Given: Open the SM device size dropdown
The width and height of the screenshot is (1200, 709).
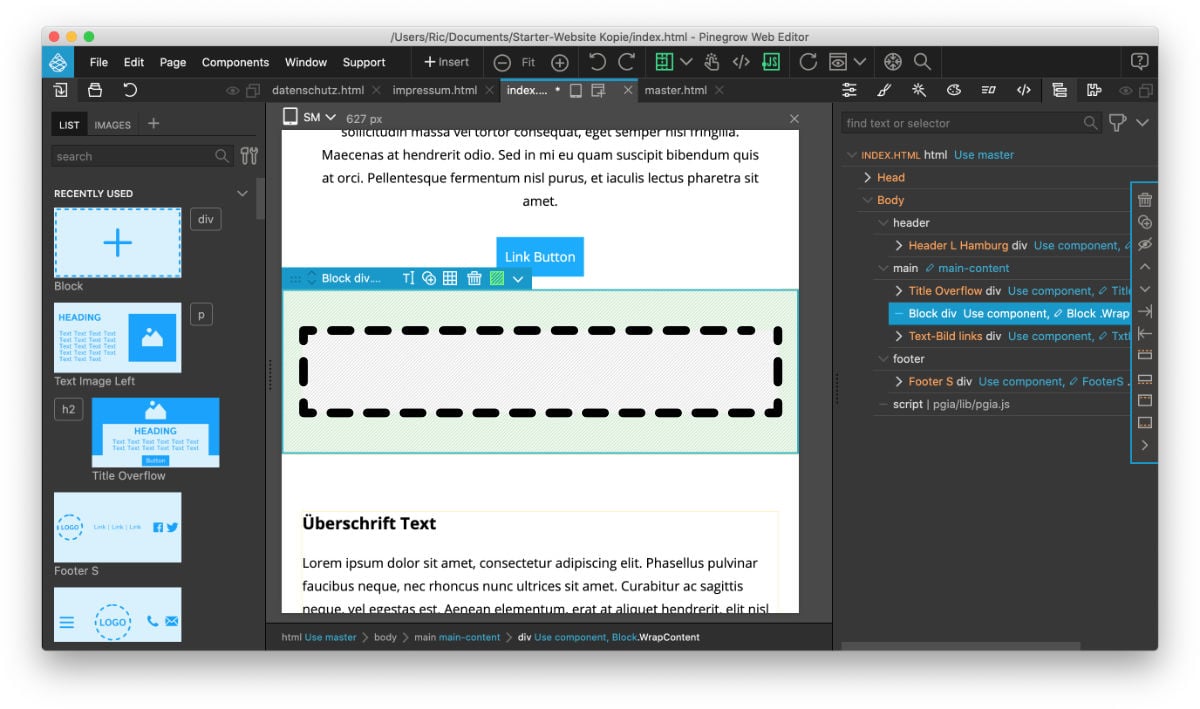Looking at the screenshot, I should tap(311, 118).
